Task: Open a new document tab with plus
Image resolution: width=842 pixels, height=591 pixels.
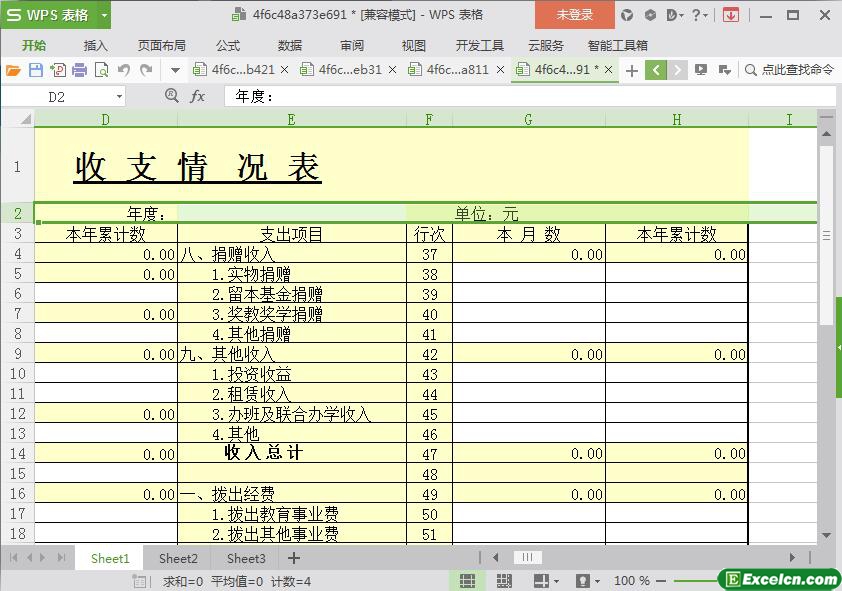Action: (x=632, y=70)
